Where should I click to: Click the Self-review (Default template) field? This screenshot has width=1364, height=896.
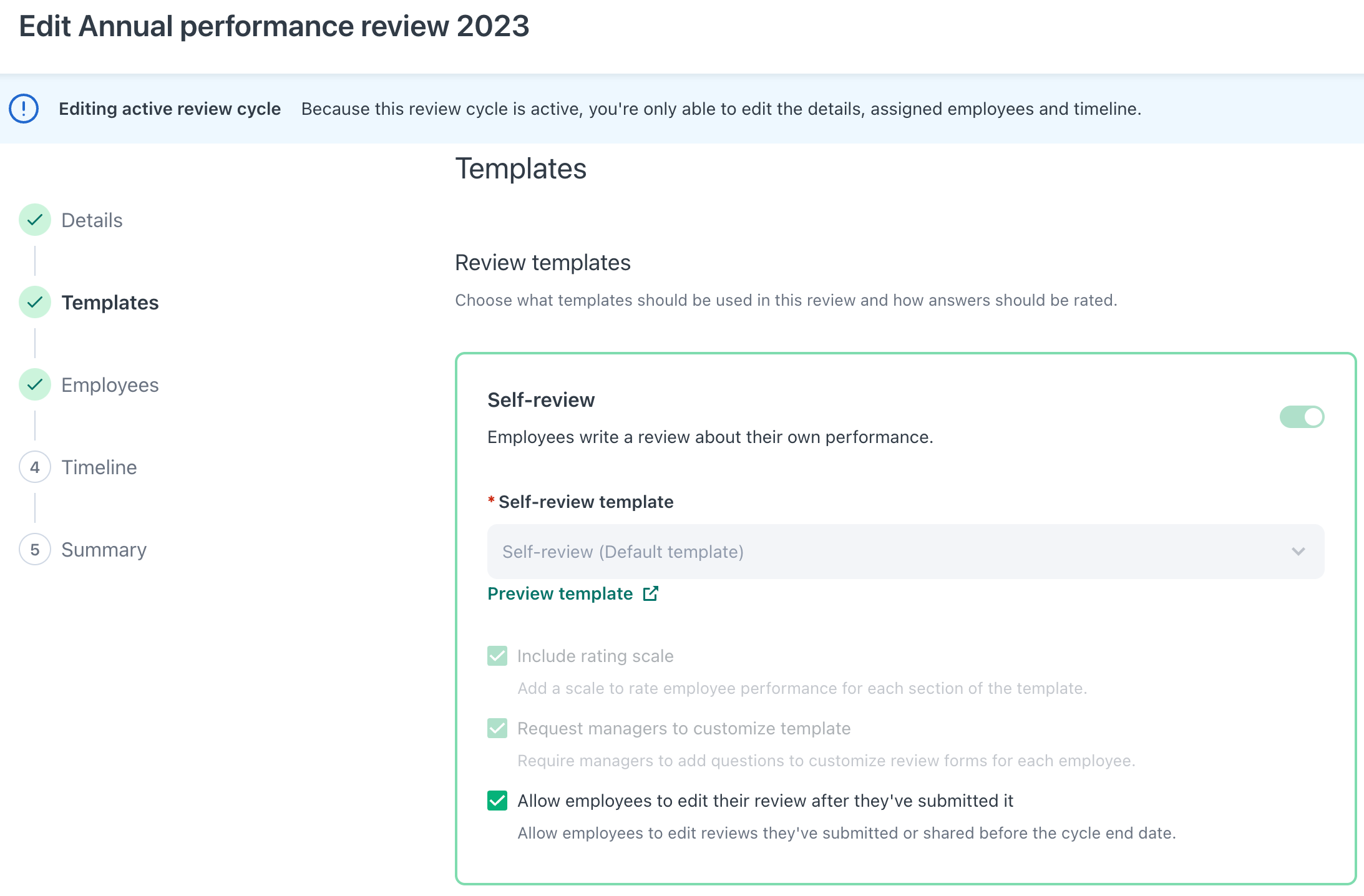tap(905, 552)
